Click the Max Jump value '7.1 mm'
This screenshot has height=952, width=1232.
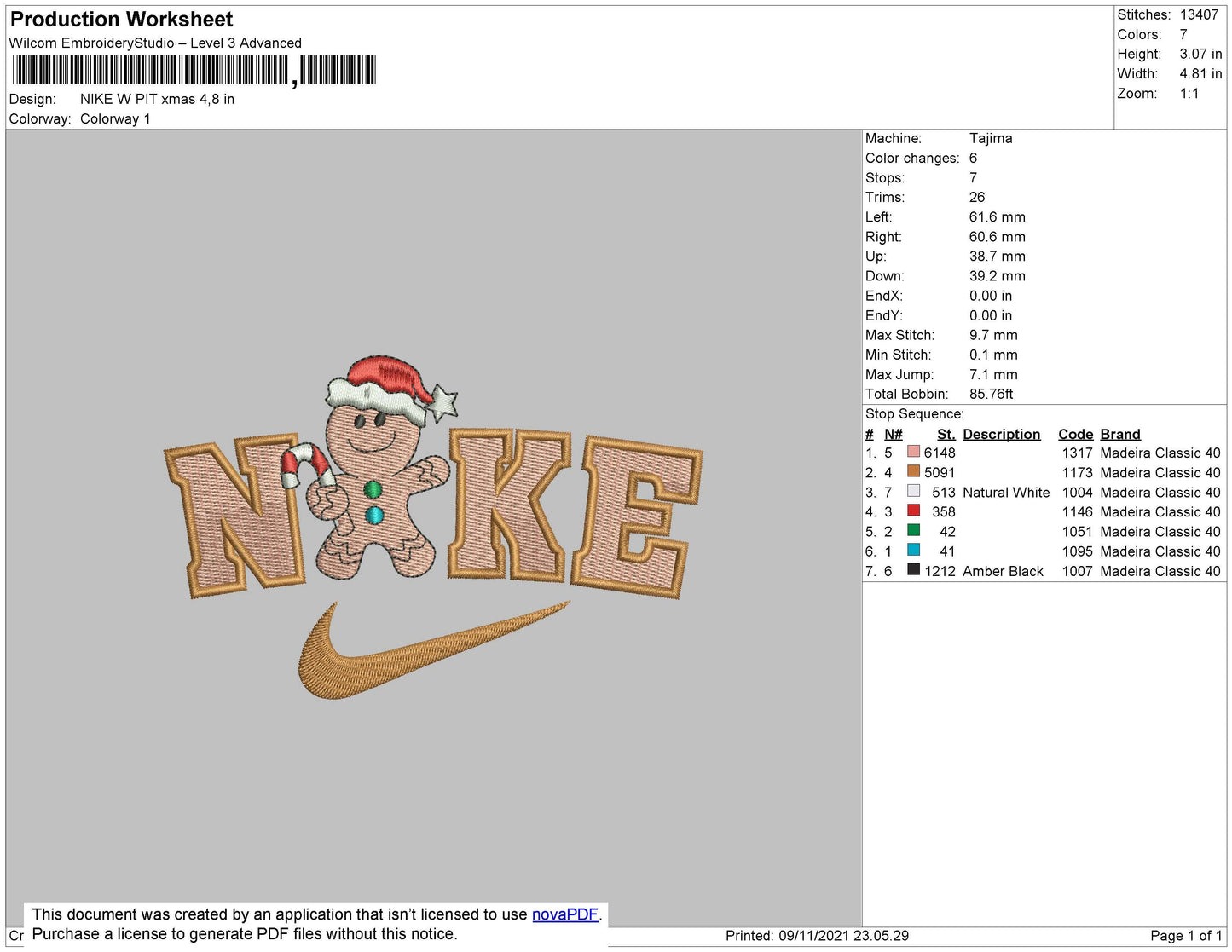pos(993,374)
